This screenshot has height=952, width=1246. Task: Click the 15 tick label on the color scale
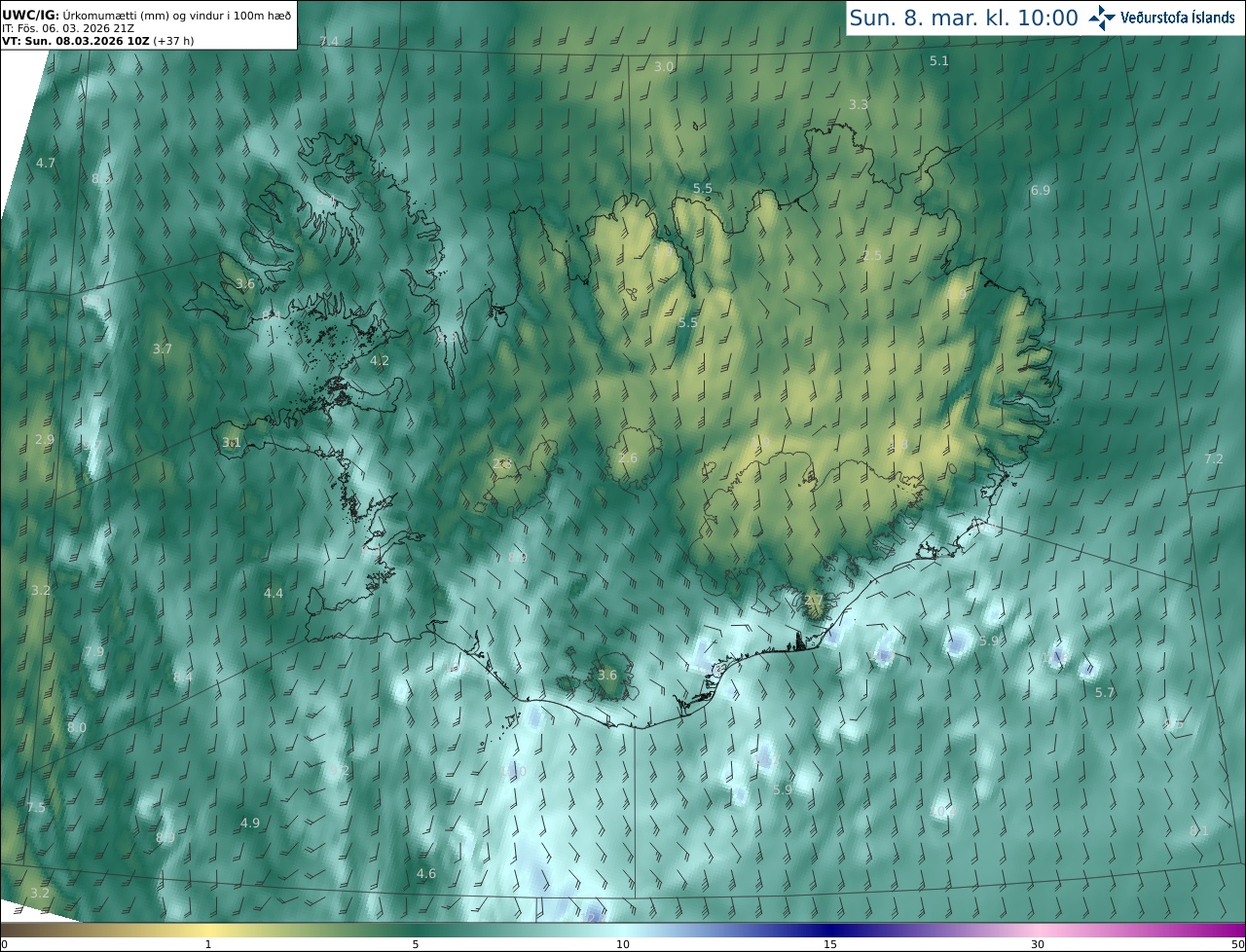[x=830, y=944]
